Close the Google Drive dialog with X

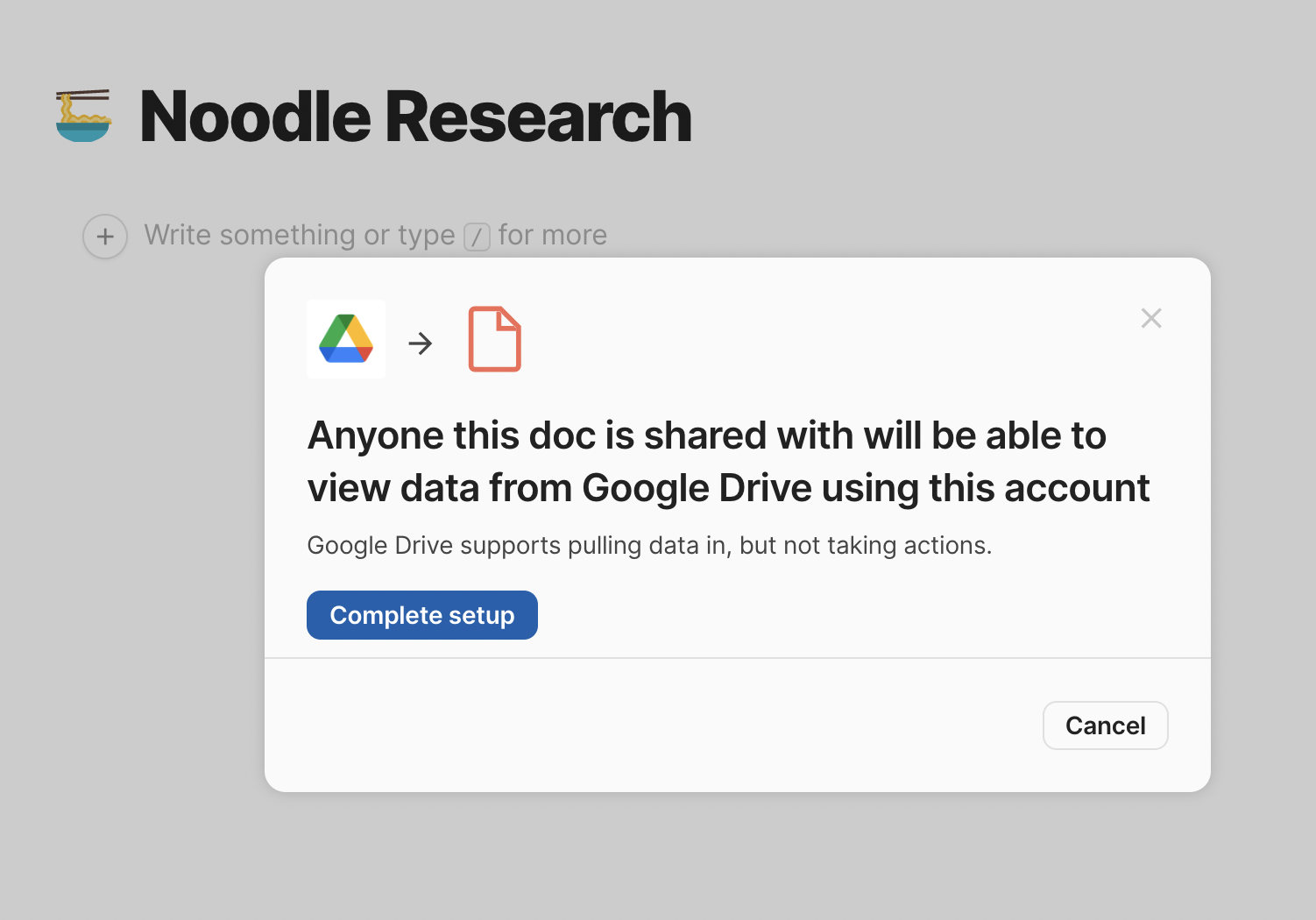[x=1151, y=318]
